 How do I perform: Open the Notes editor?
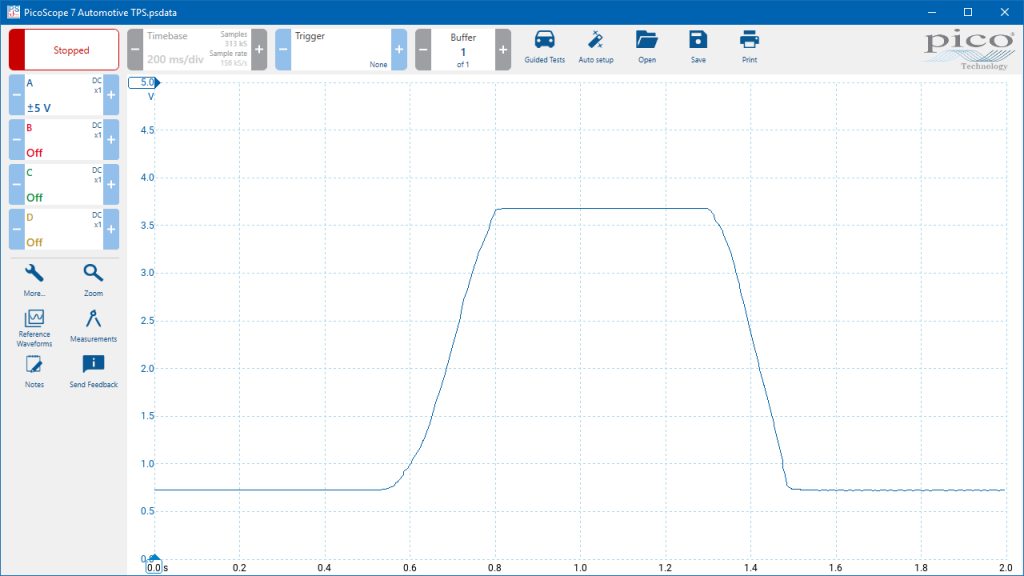[34, 372]
